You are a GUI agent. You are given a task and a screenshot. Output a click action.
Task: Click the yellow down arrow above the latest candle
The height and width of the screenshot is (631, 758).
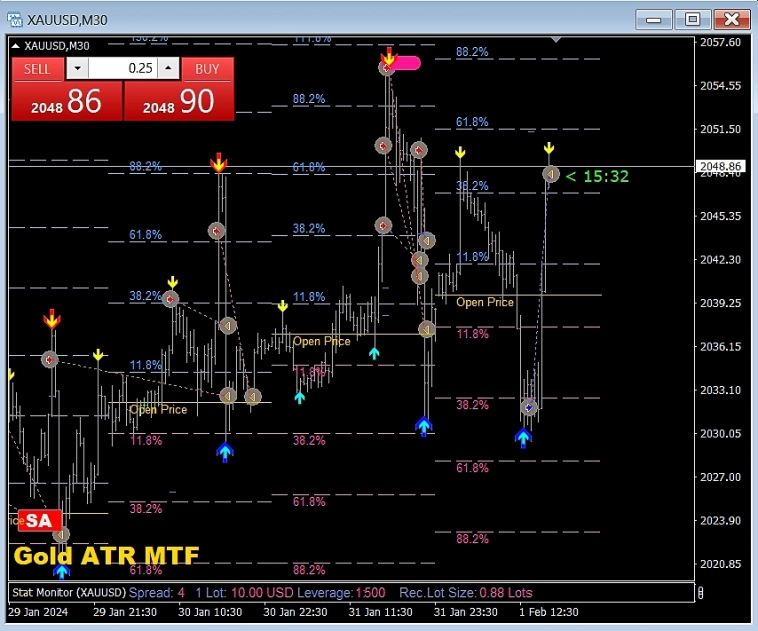[549, 150]
